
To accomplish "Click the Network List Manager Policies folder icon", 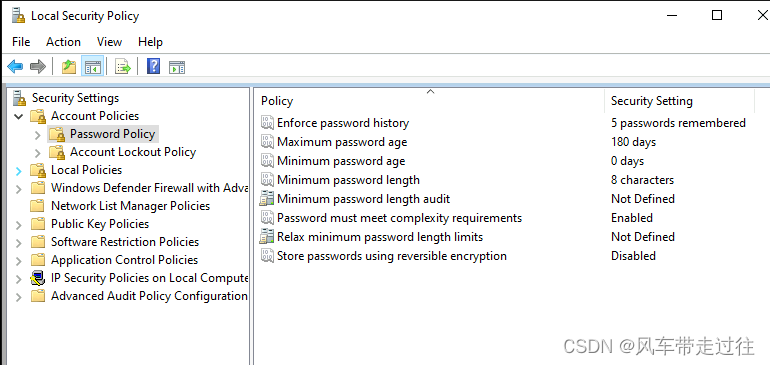I will click(38, 206).
